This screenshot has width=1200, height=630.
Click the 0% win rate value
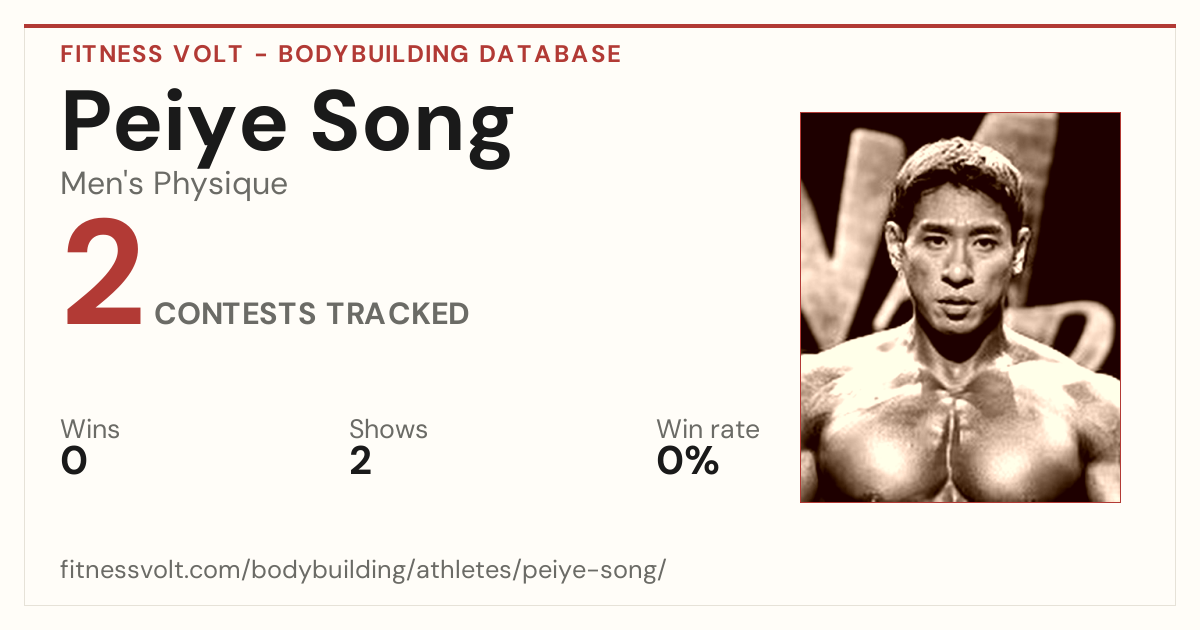point(687,461)
